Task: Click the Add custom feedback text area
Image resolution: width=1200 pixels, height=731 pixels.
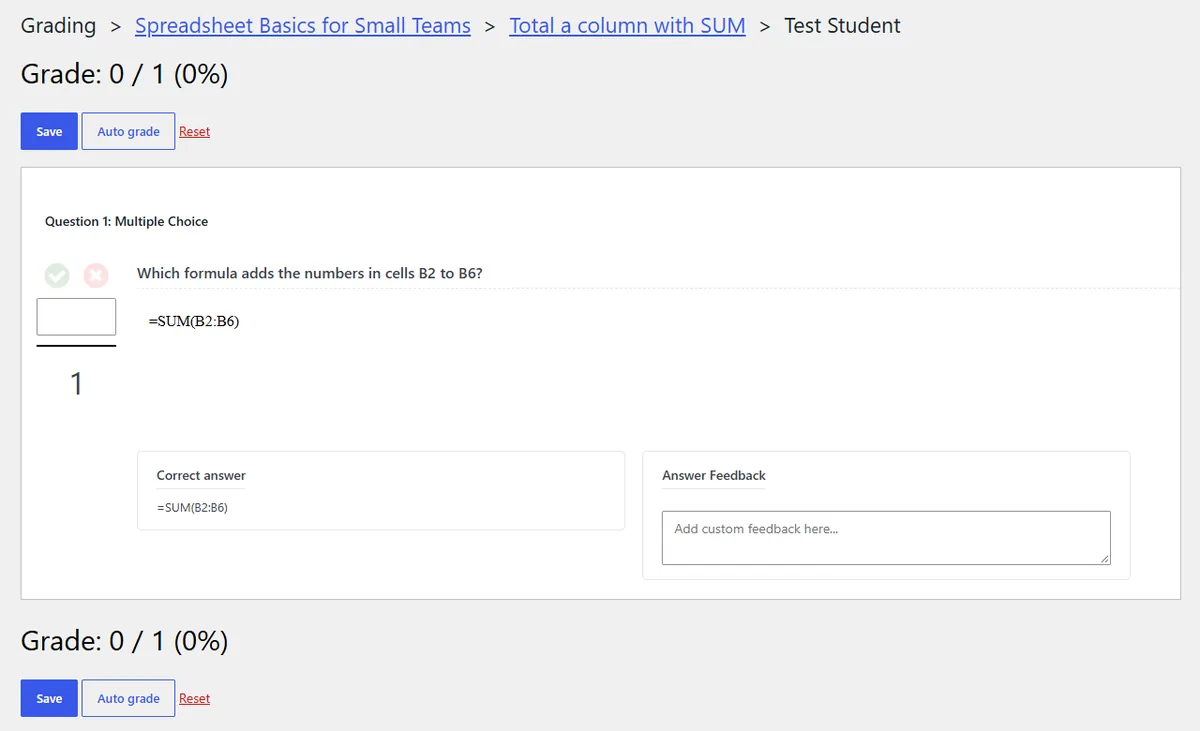Action: pos(886,538)
